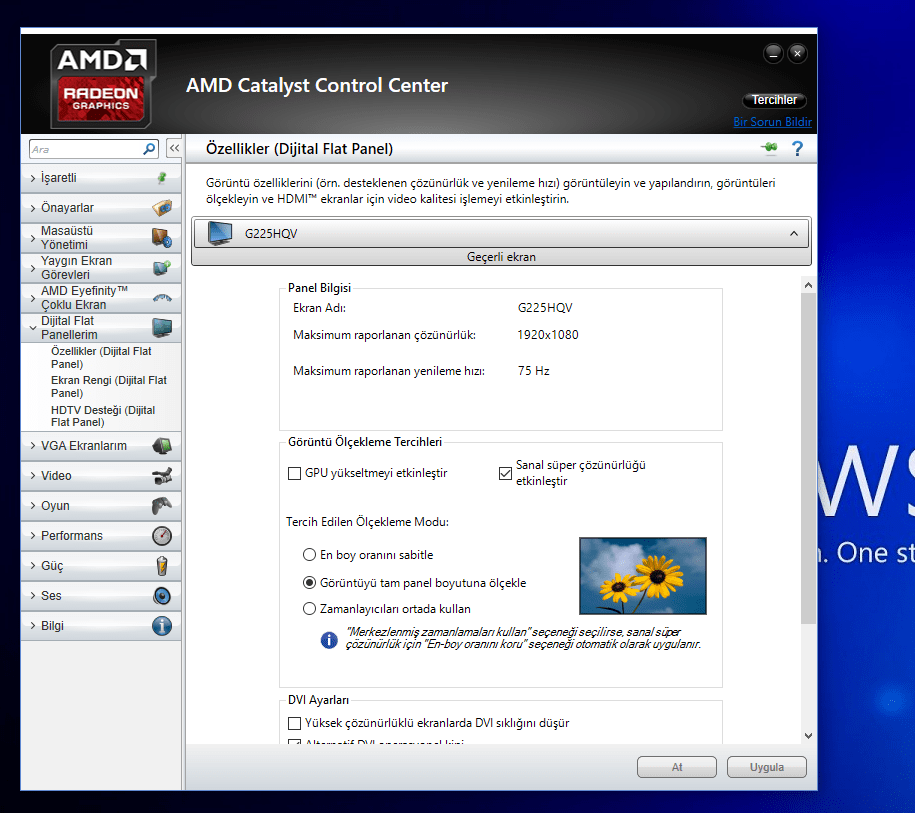
Task: Collapse Dijital Flat Panellerim section
Action: click(x=33, y=328)
